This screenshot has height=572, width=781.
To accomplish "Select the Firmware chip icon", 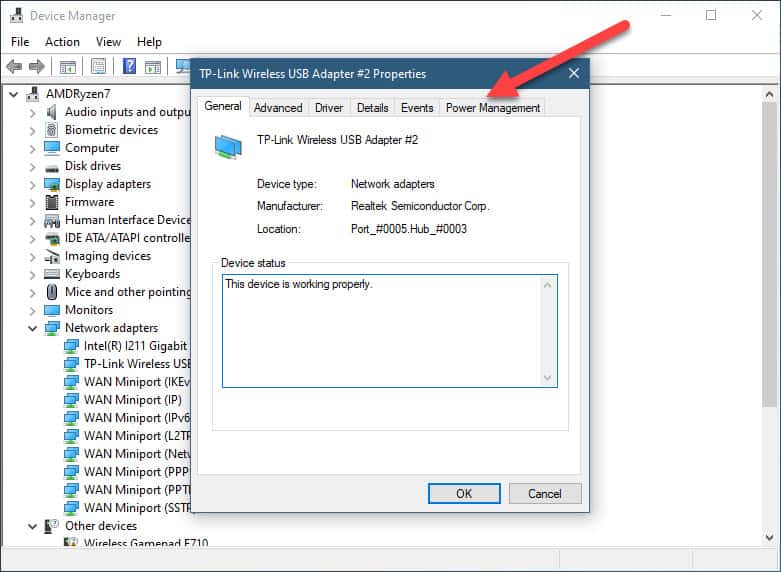I will pos(52,202).
